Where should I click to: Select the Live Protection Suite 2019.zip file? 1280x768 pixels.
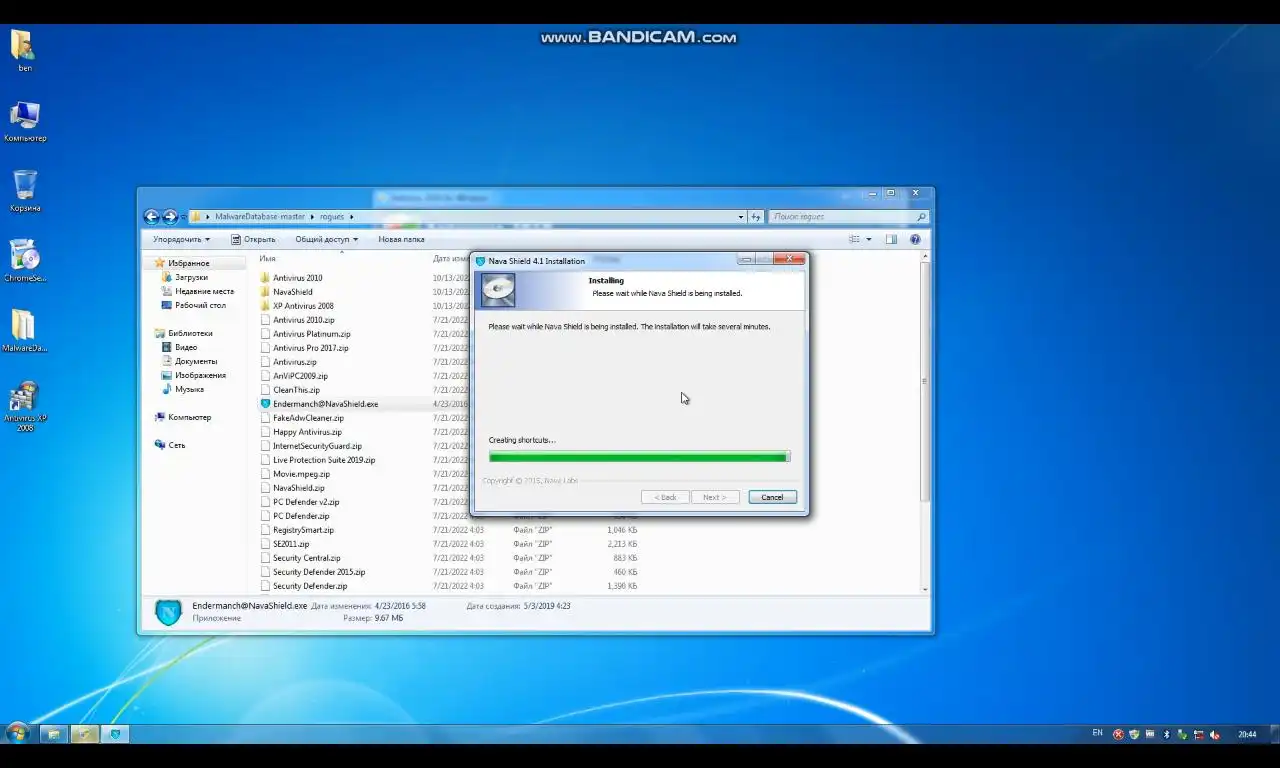click(x=324, y=460)
